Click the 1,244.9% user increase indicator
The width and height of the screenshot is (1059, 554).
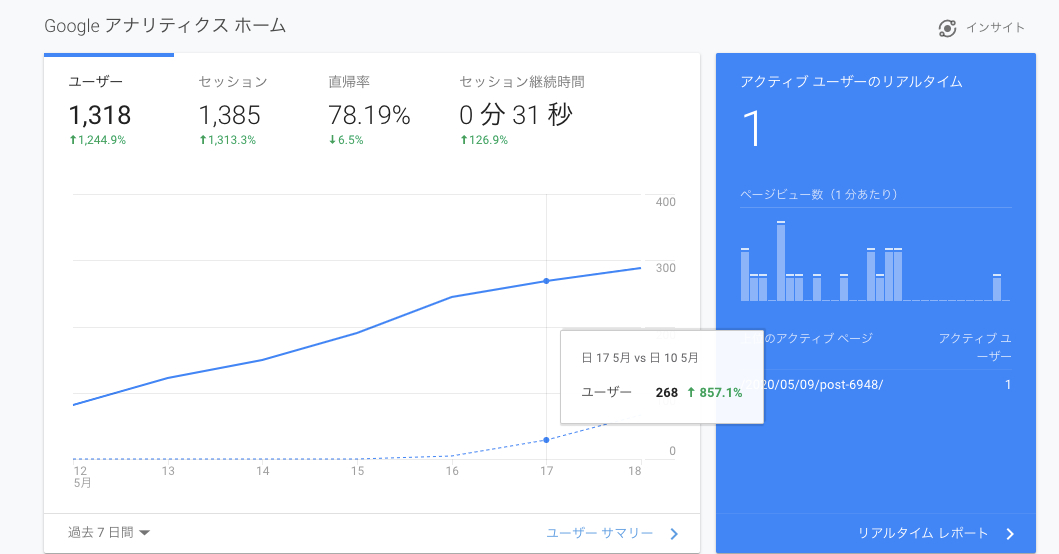[97, 140]
